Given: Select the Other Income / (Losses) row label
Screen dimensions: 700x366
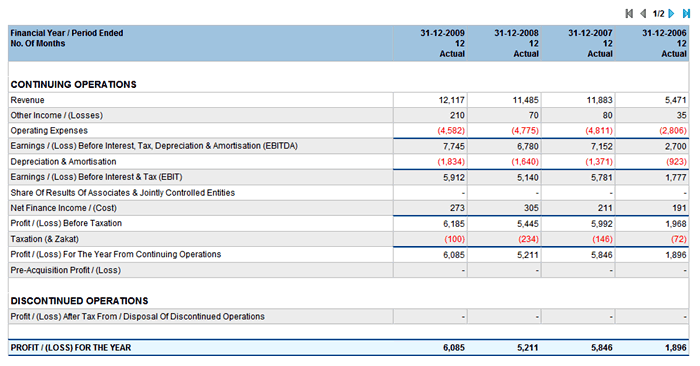Looking at the screenshot, I should 56,115.
